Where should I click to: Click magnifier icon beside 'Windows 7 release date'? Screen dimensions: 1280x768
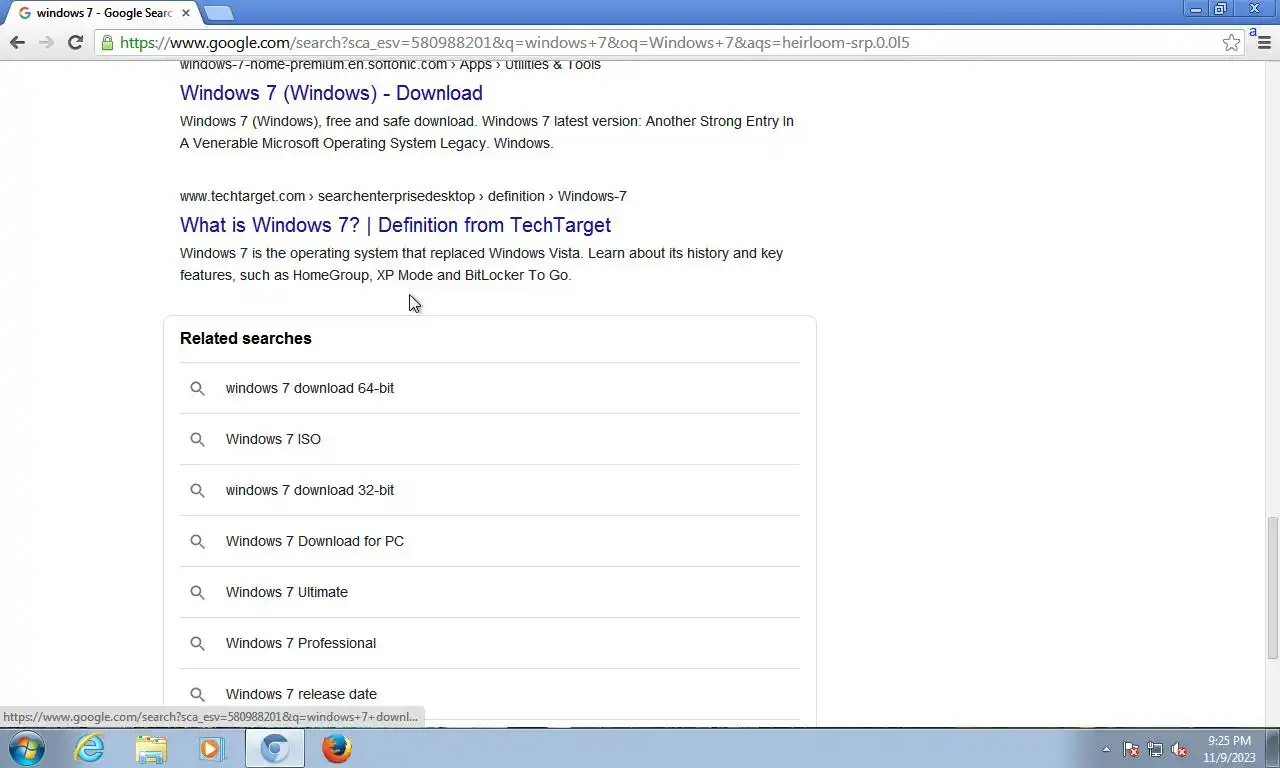coord(197,694)
